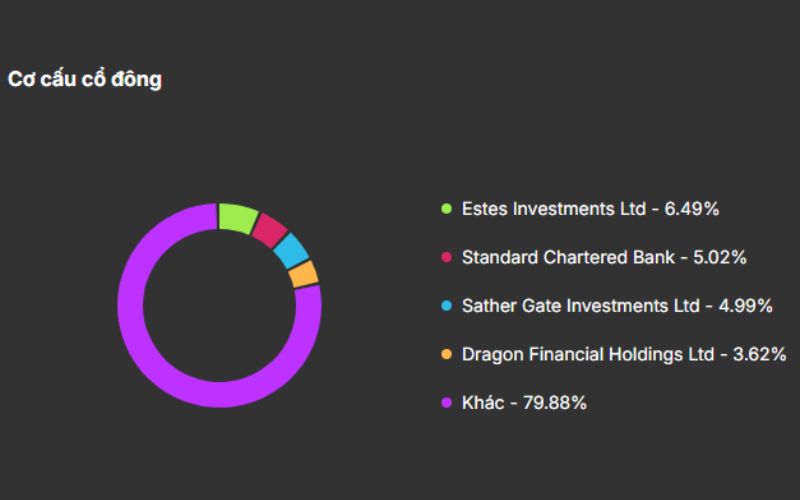Screen dimensions: 800x500
Task: Click the Sather Gate Investments Ltd name
Action: 580,306
